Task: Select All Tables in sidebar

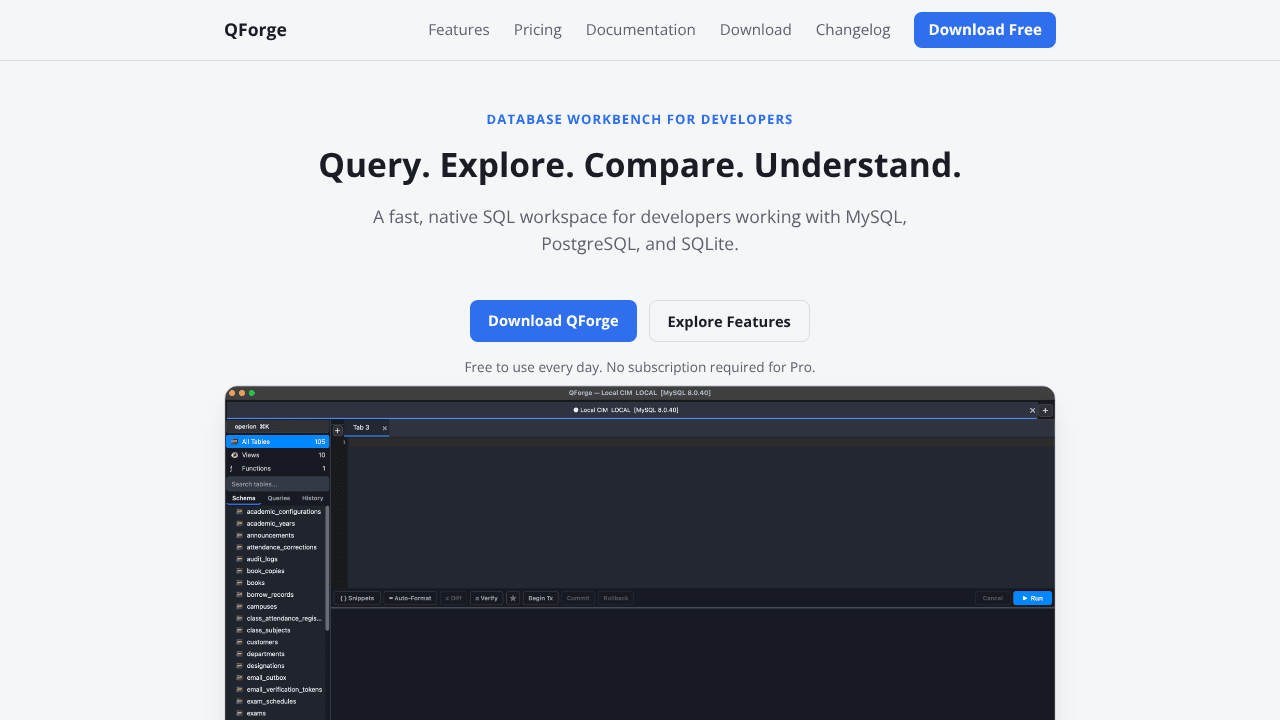Action: click(278, 441)
